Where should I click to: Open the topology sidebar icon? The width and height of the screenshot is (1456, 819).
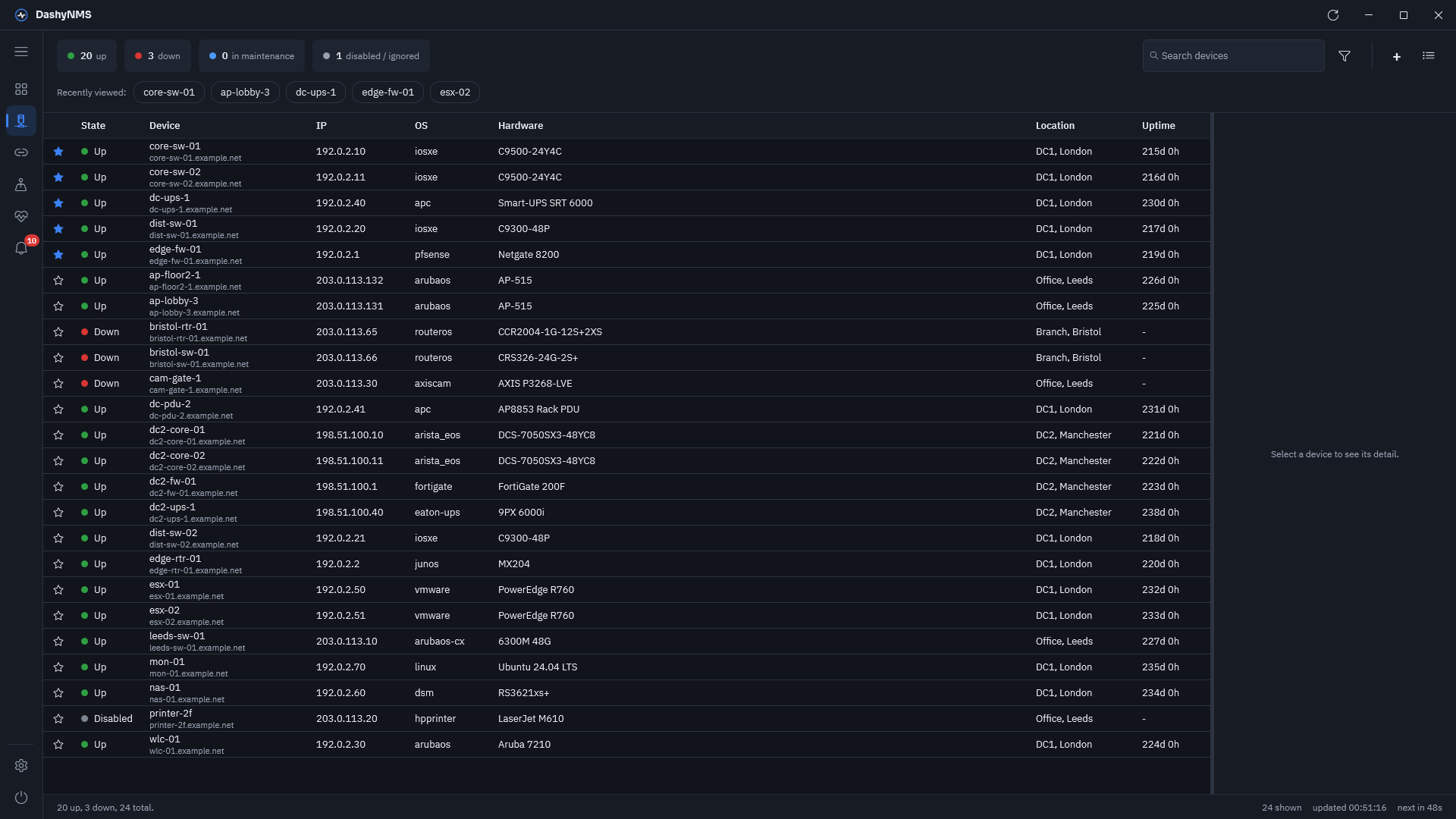tap(21, 184)
